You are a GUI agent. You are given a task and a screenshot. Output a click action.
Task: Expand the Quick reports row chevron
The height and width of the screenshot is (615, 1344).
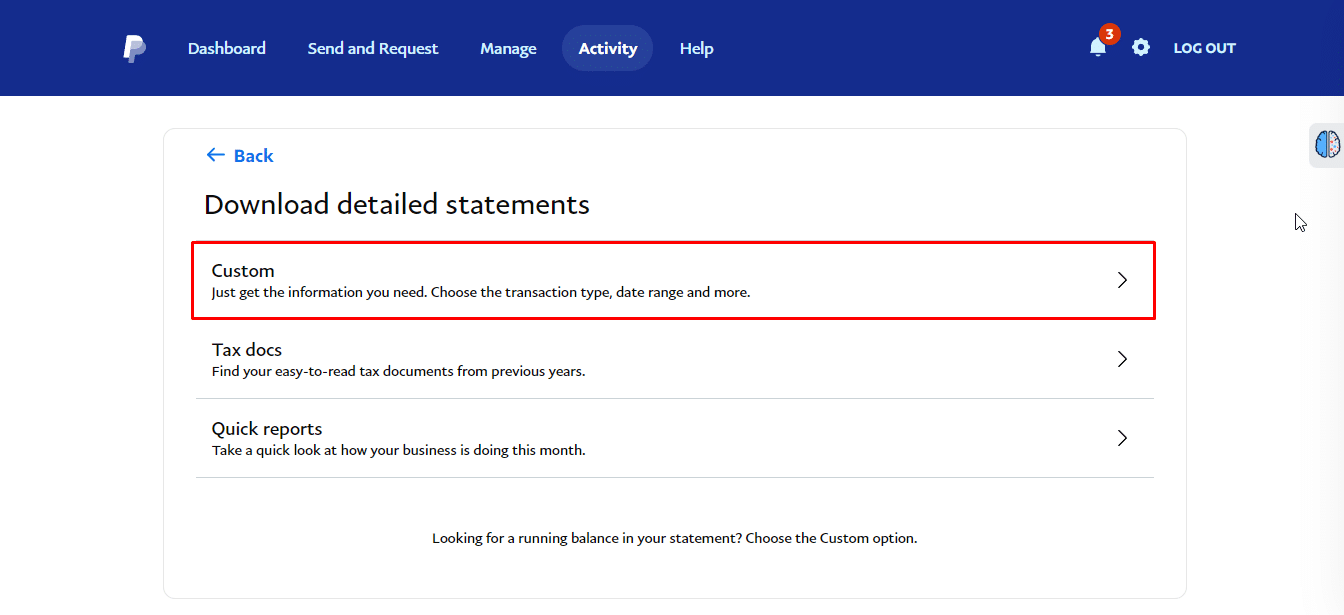pyautogui.click(x=1122, y=438)
